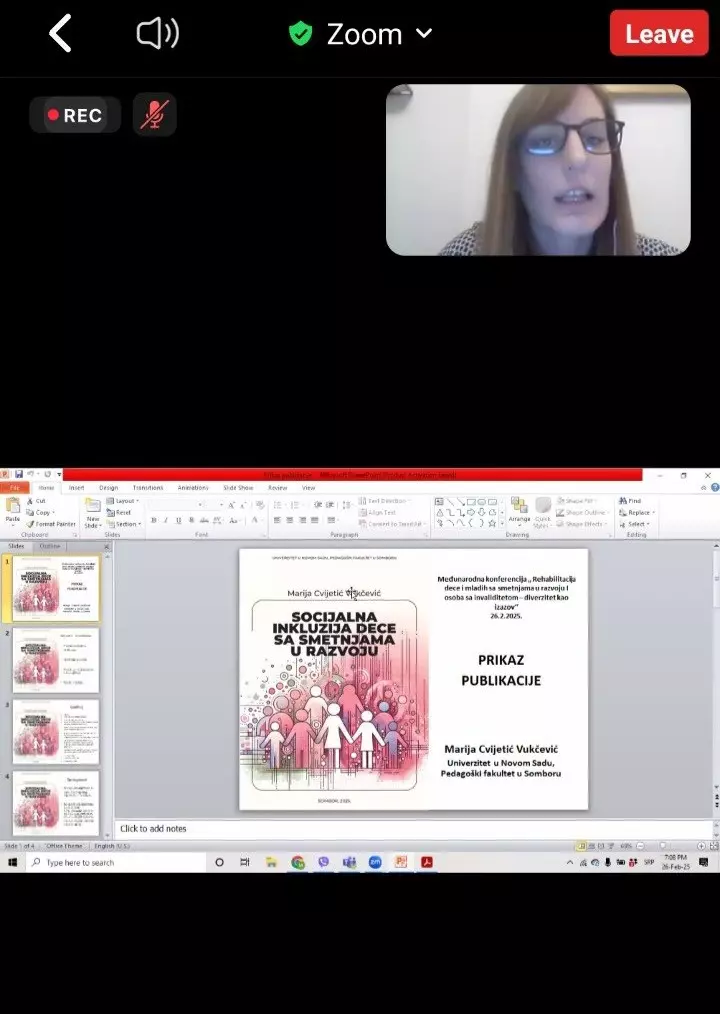Center the paragraph text

click(290, 520)
